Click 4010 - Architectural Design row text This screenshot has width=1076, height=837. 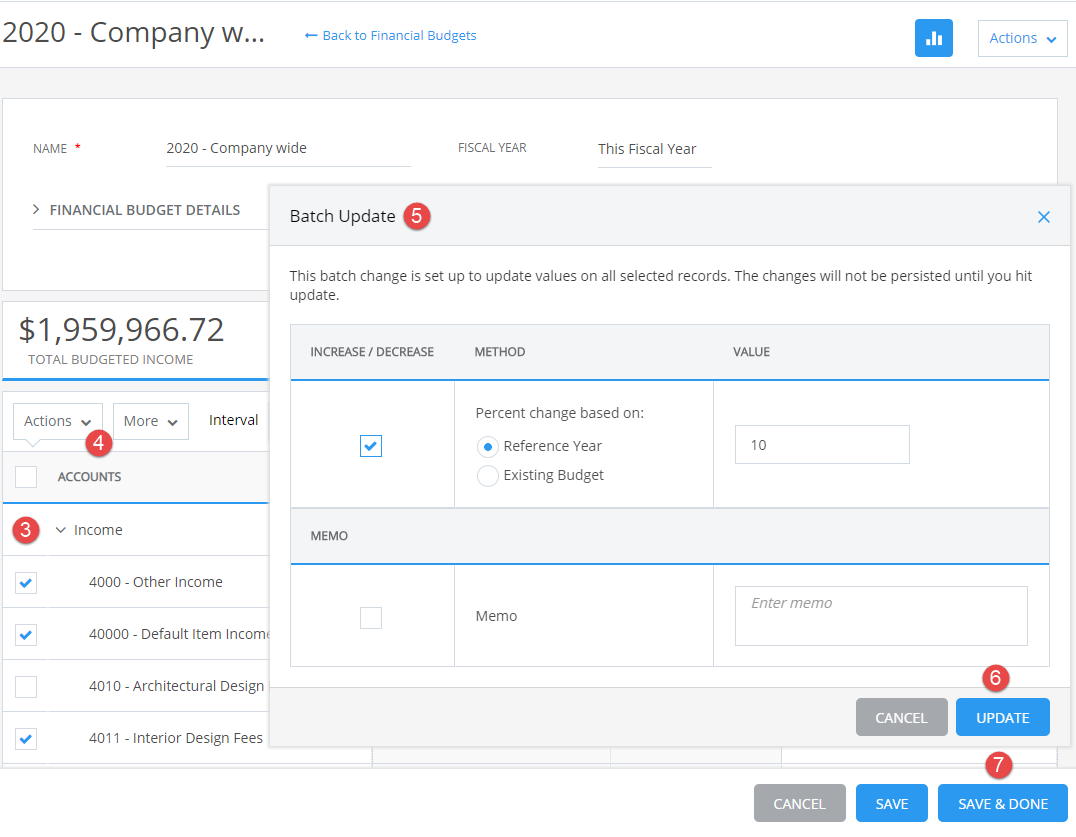177,686
